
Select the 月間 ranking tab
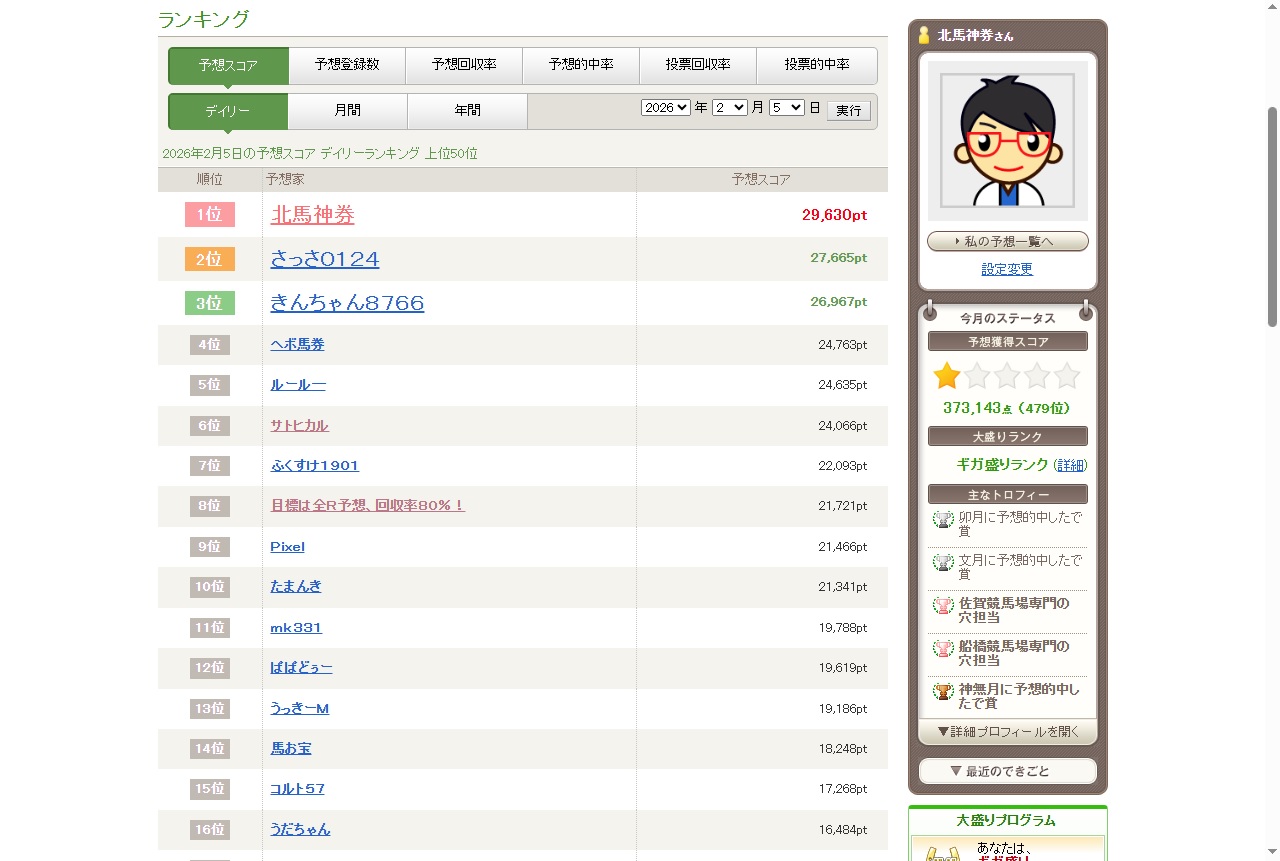(x=347, y=111)
